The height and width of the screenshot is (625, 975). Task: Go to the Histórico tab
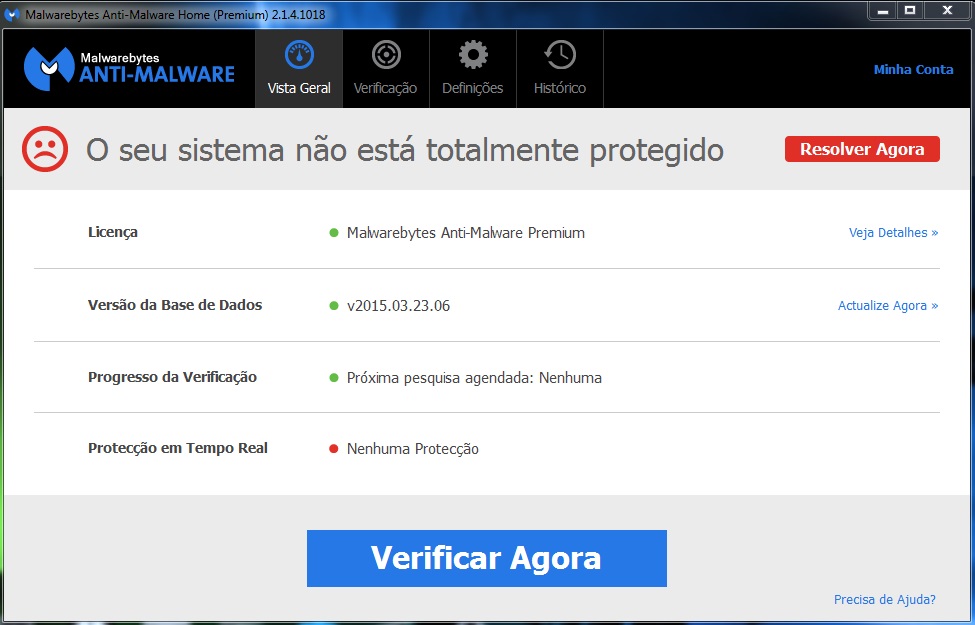(560, 68)
